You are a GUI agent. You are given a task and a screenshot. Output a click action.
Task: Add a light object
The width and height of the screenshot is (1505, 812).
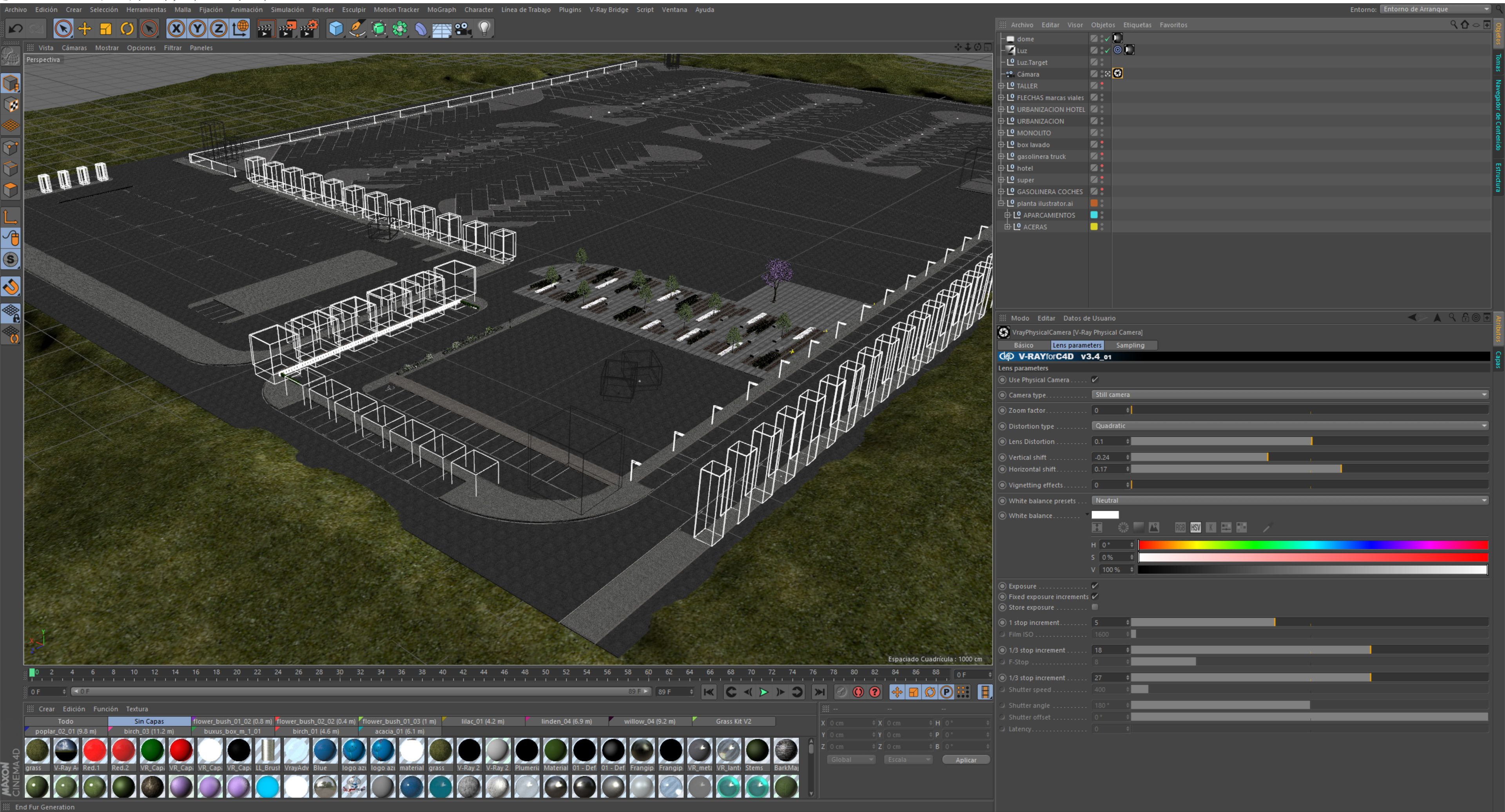[484, 28]
